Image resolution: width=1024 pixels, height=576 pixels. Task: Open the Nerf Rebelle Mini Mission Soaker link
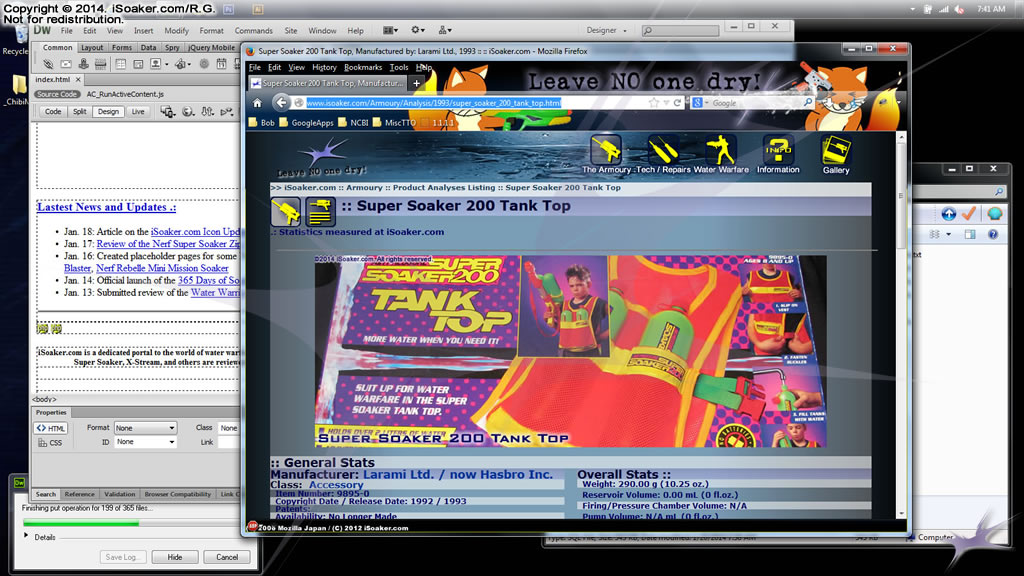pos(162,268)
